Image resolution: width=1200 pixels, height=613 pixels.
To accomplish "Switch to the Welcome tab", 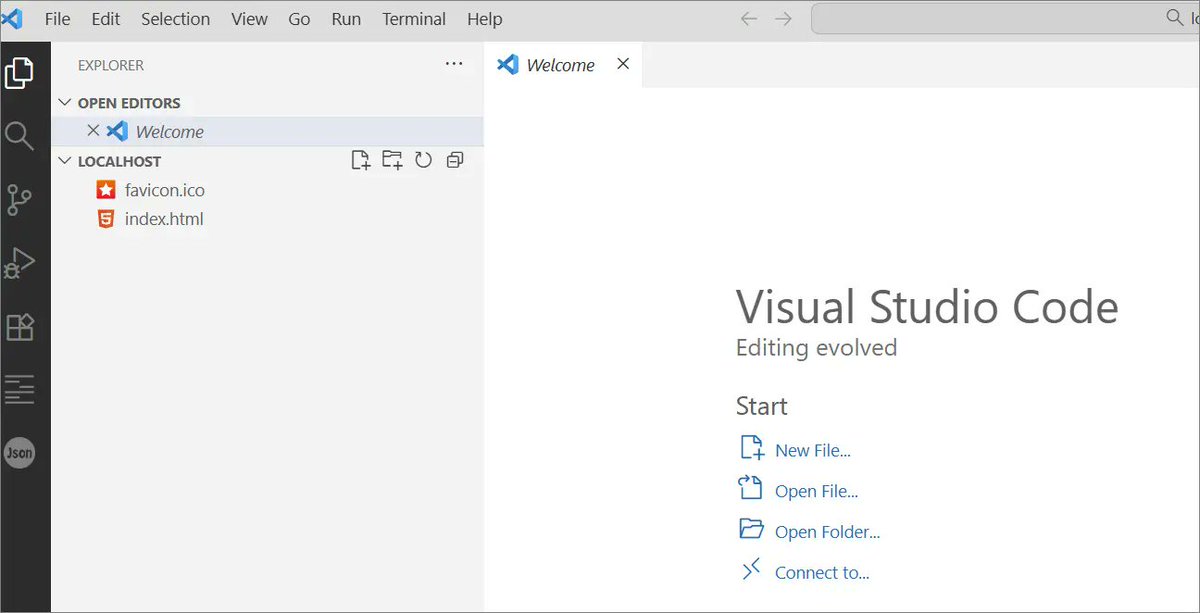I will [x=561, y=64].
